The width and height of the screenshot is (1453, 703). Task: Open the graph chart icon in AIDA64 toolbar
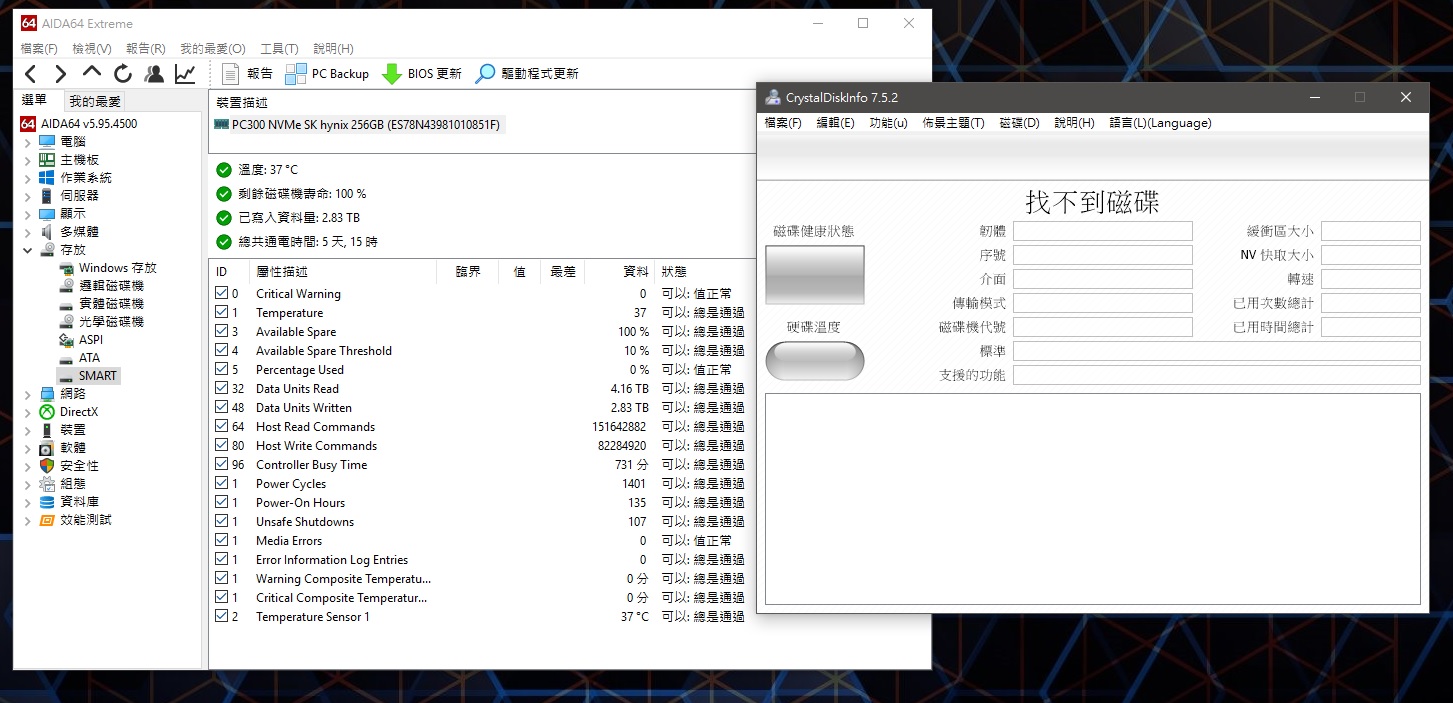185,74
